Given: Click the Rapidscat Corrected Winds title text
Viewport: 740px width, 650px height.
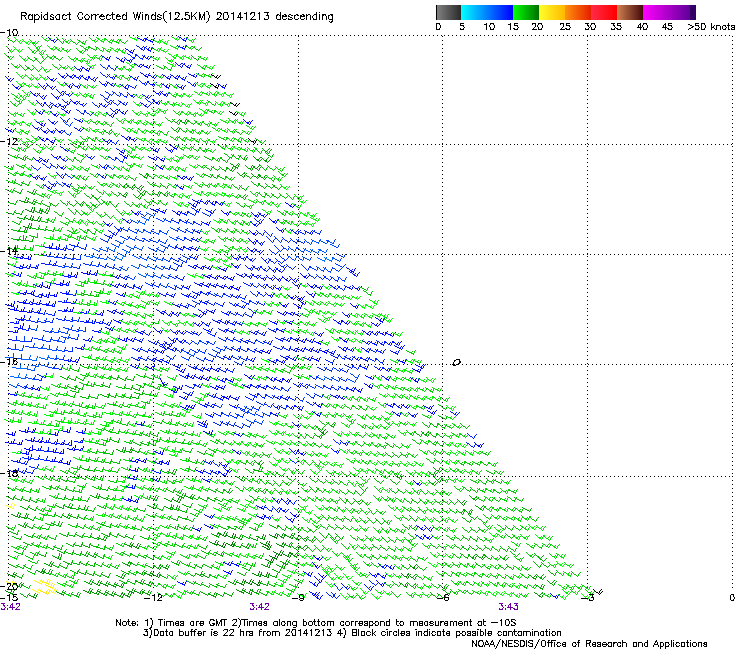Looking at the screenshot, I should point(177,16).
